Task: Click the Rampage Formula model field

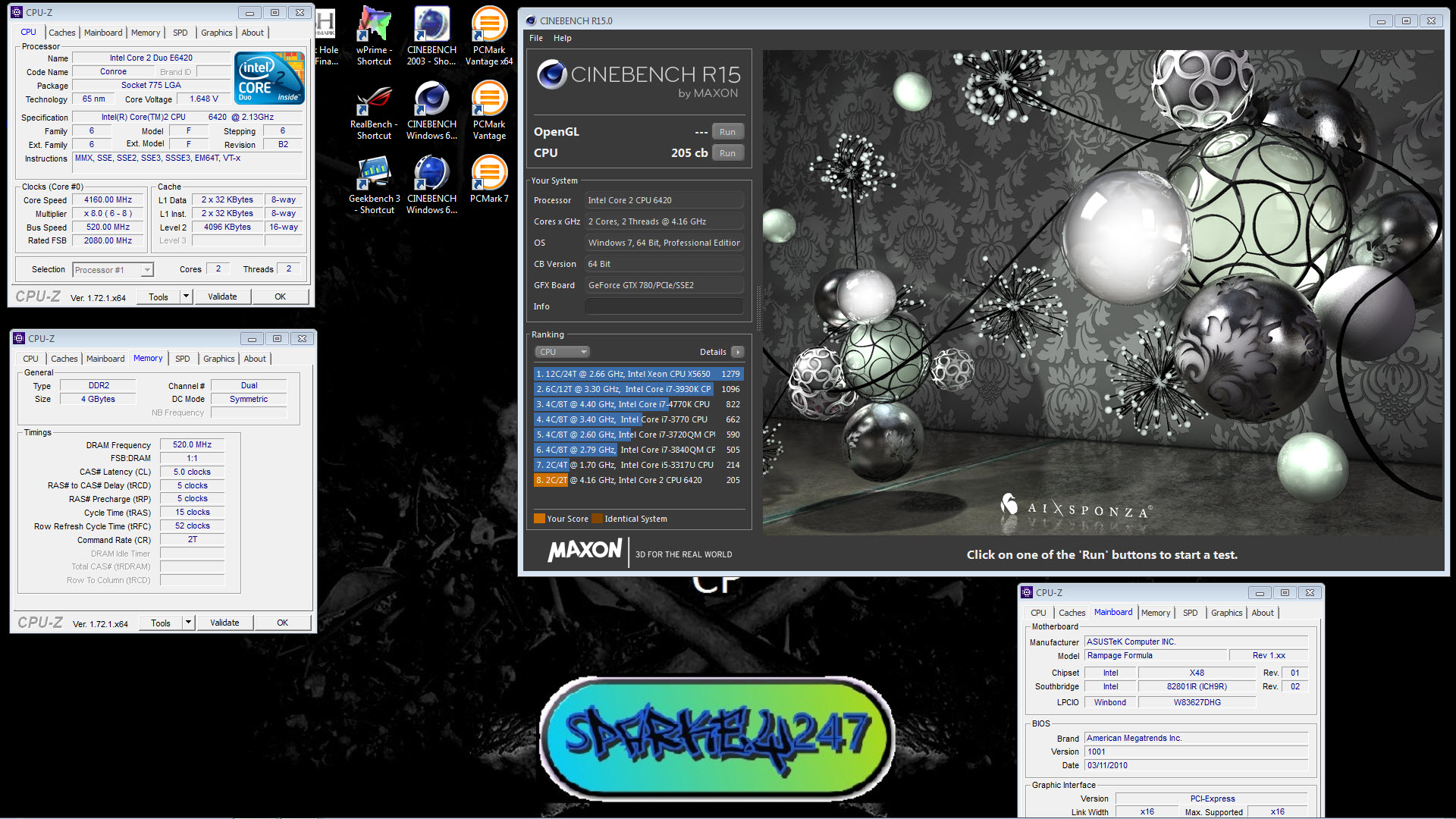Action: point(1154,656)
